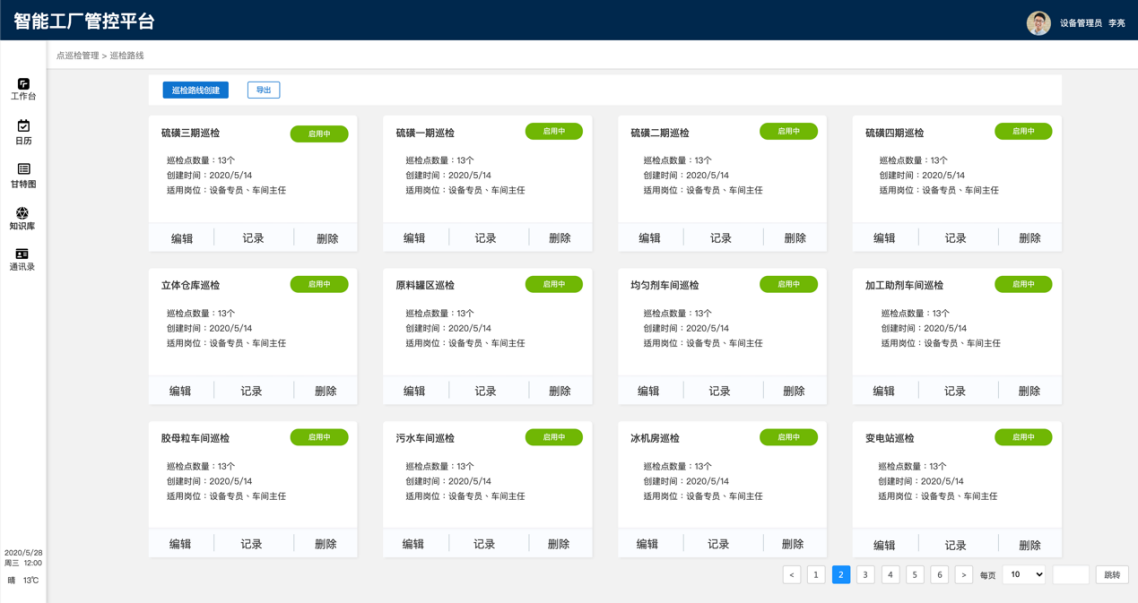Click 点巡检管理 in the breadcrumb
Image resolution: width=1138 pixels, height=603 pixels.
[x=77, y=56]
